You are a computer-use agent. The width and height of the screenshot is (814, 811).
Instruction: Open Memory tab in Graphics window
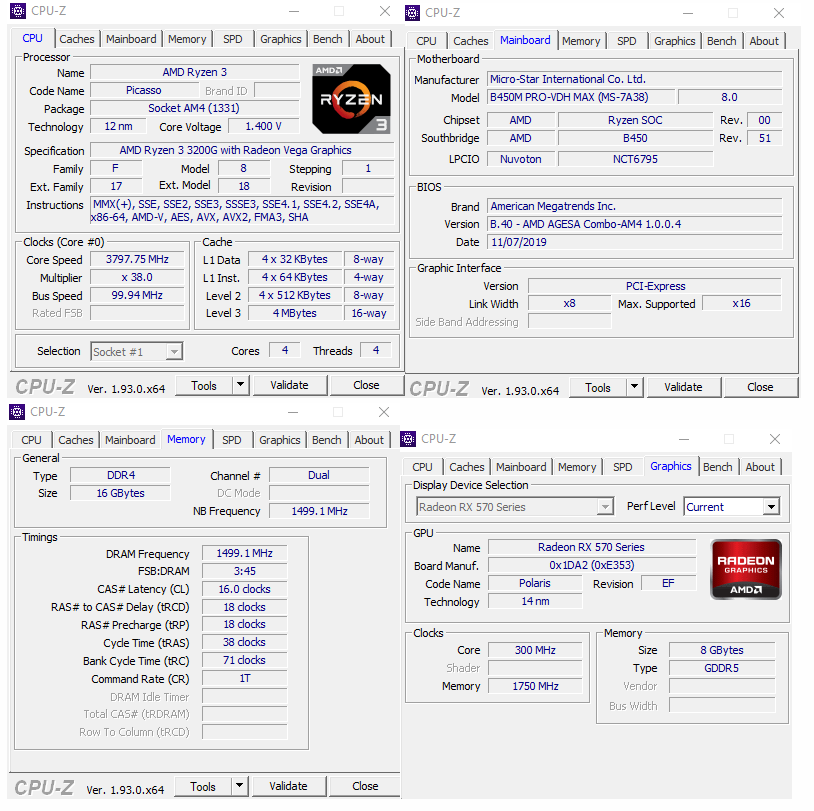point(577,467)
